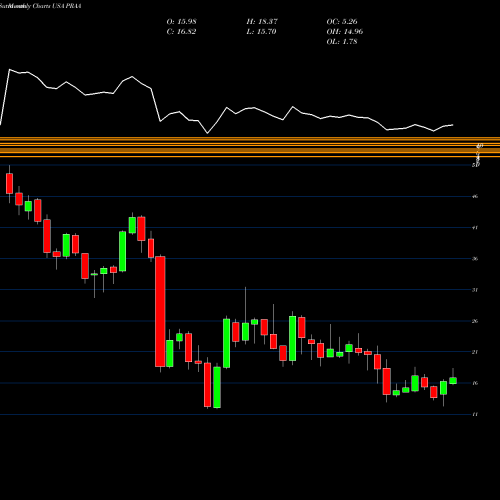Click the price axis label '11'
This screenshot has height=500, width=500.
pos(475,414)
